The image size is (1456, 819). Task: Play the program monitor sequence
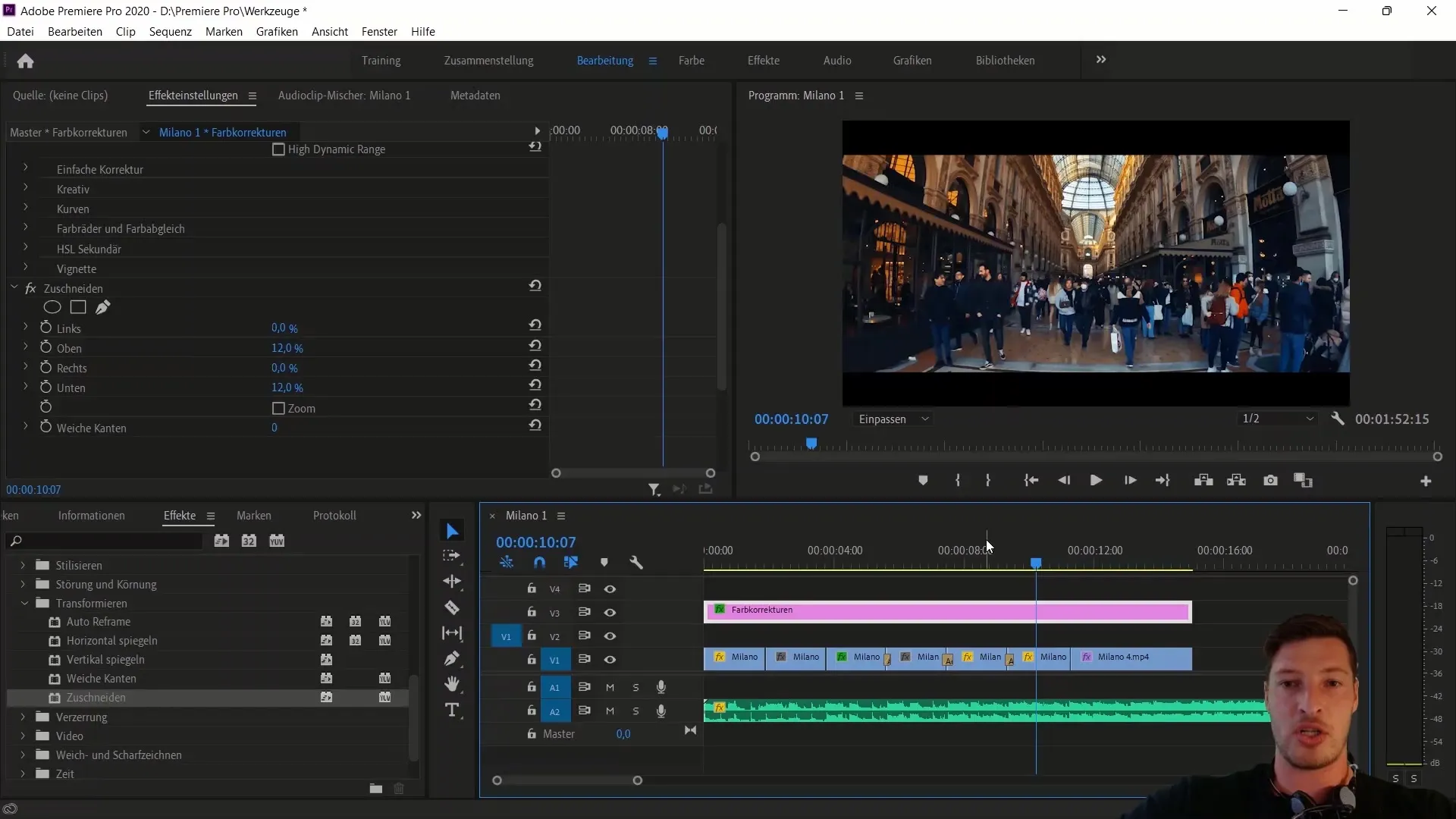pyautogui.click(x=1096, y=481)
